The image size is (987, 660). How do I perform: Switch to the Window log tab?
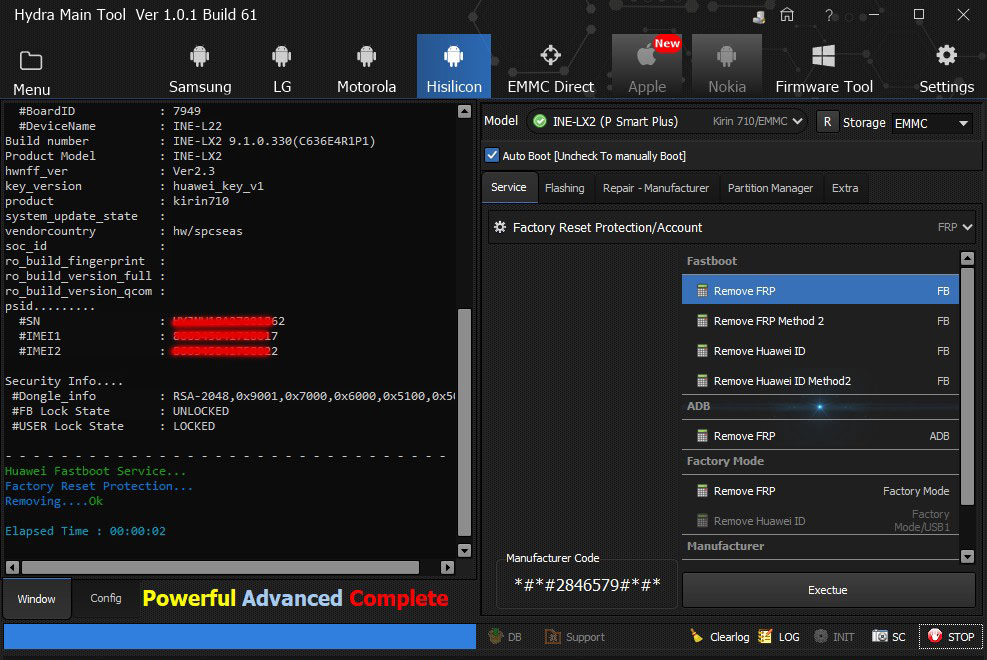pos(37,599)
